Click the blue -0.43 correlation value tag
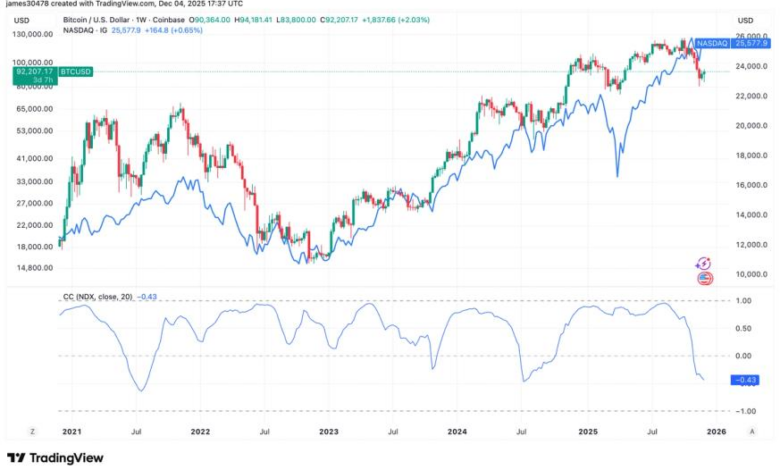780x470 pixels. click(x=744, y=379)
